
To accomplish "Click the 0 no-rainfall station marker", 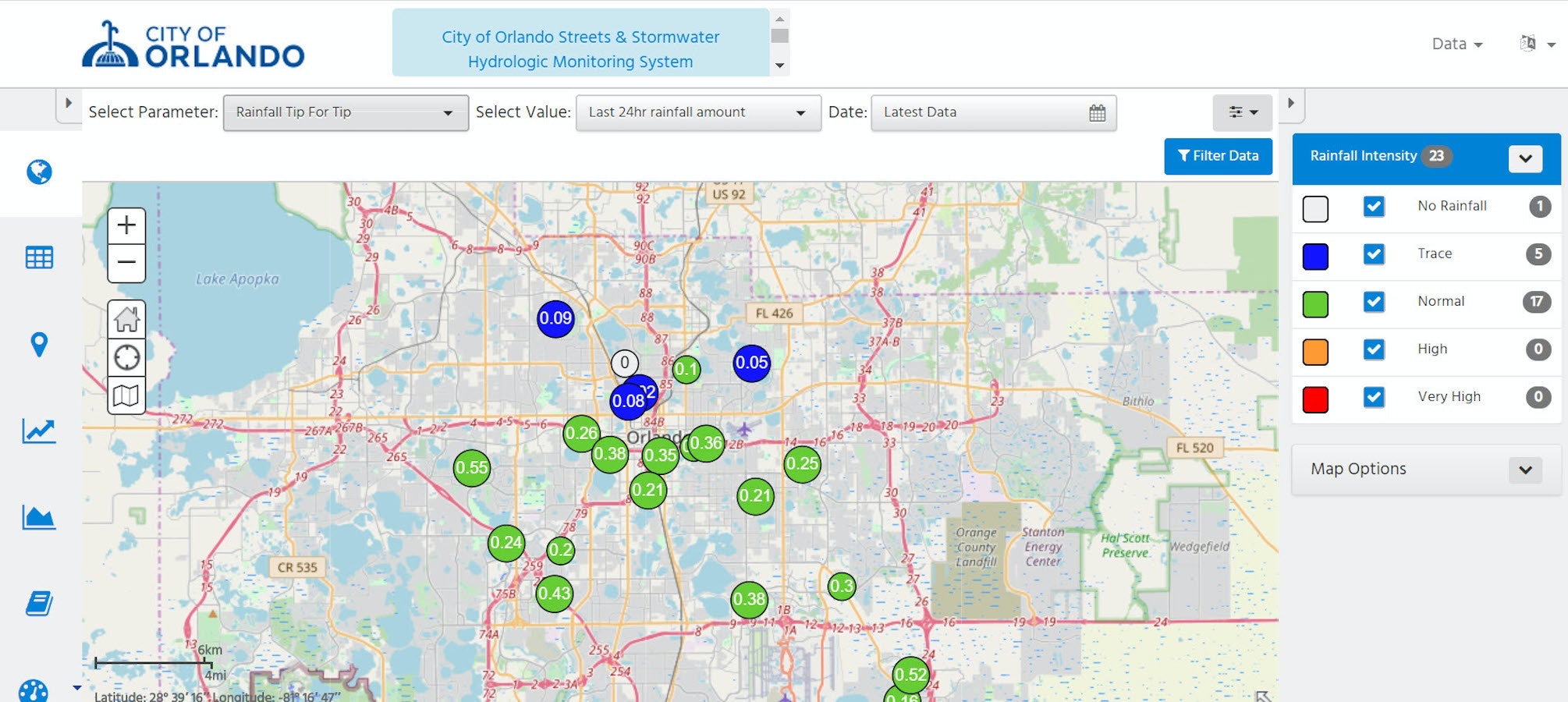I will 624,363.
